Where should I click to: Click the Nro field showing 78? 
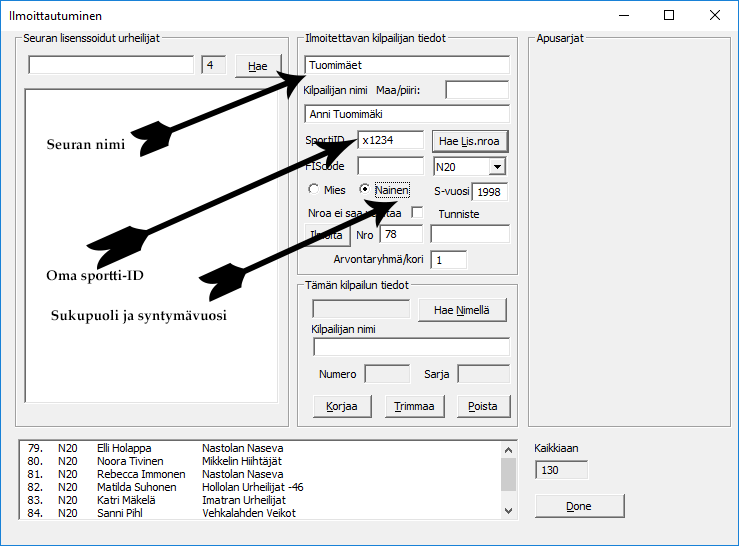pyautogui.click(x=400, y=234)
